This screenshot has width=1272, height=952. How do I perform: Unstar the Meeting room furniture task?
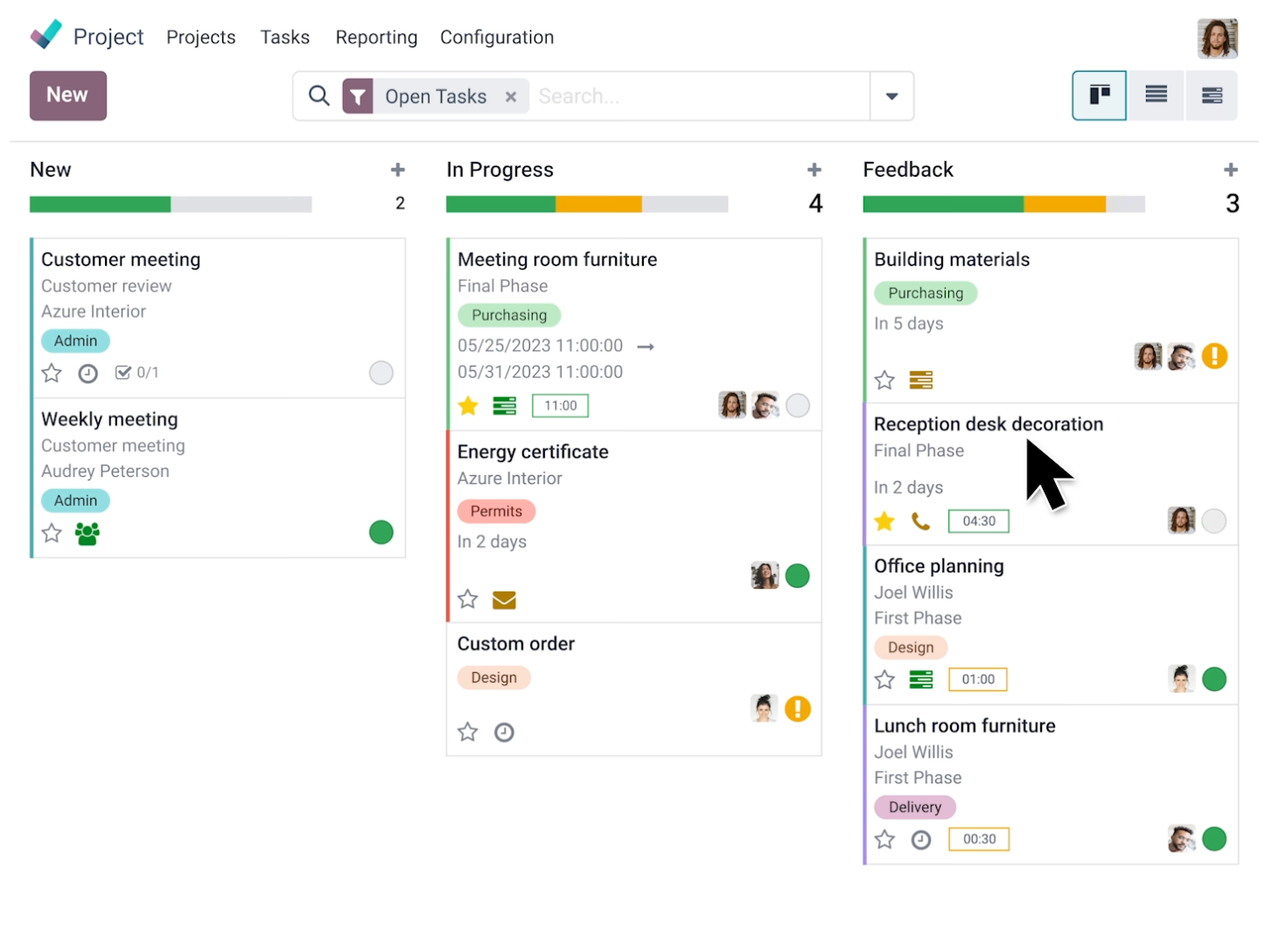[x=468, y=406]
